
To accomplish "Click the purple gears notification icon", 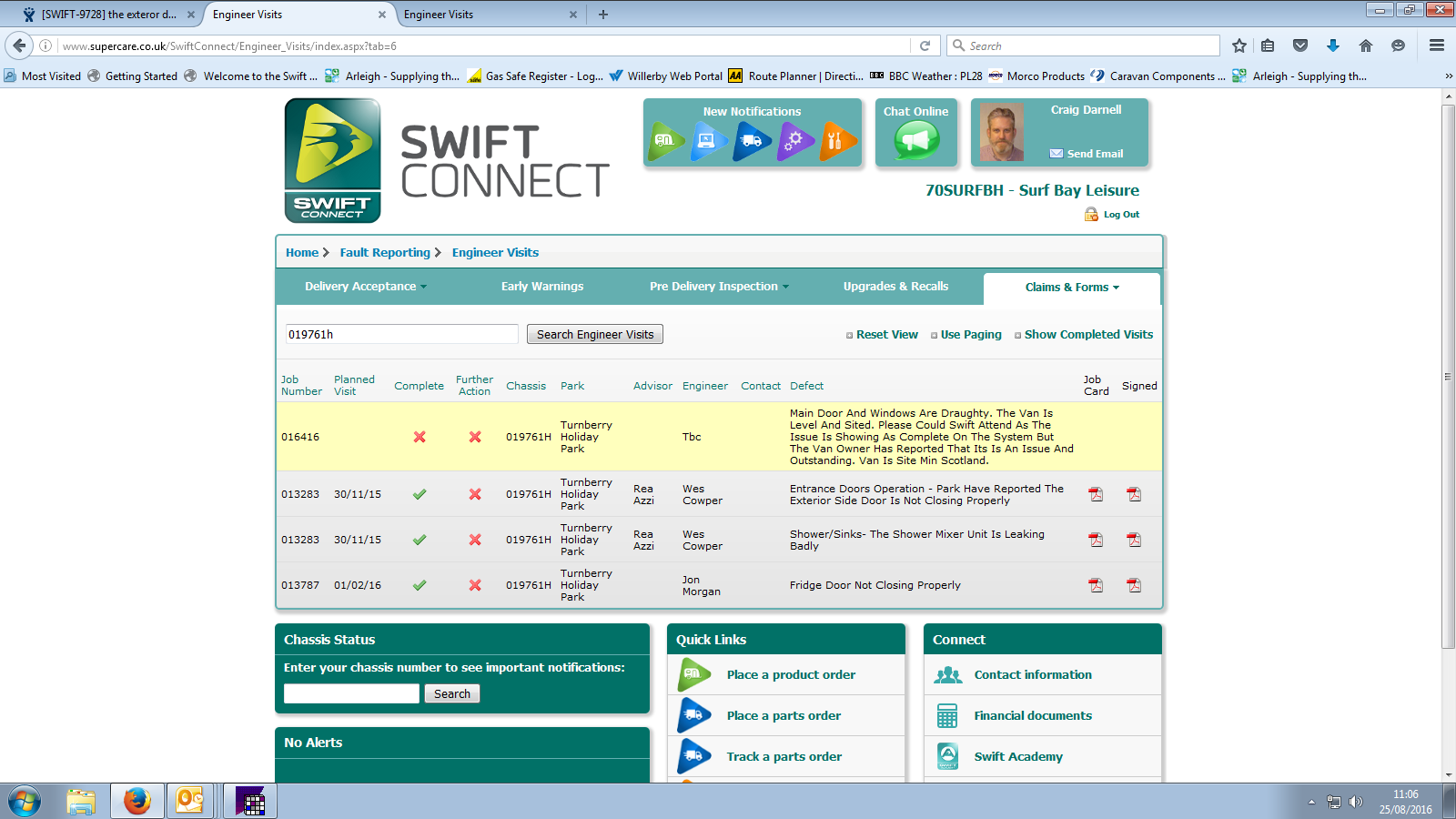I will (794, 141).
